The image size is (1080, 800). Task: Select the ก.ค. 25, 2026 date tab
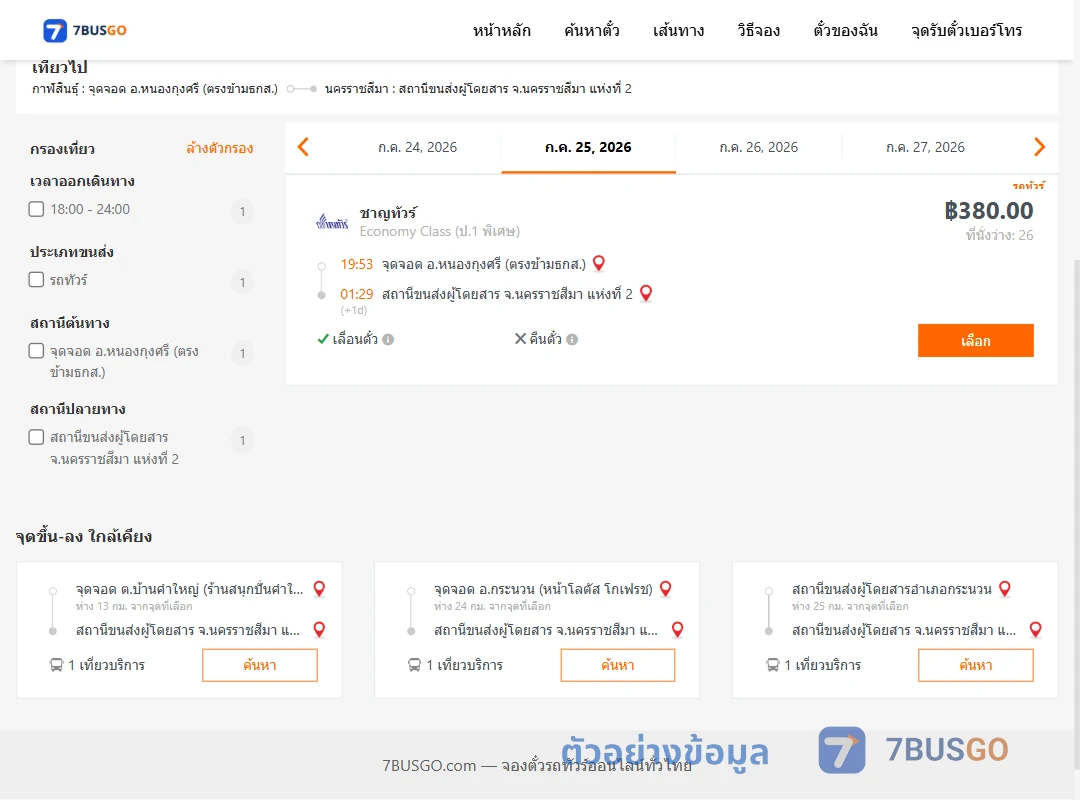588,147
